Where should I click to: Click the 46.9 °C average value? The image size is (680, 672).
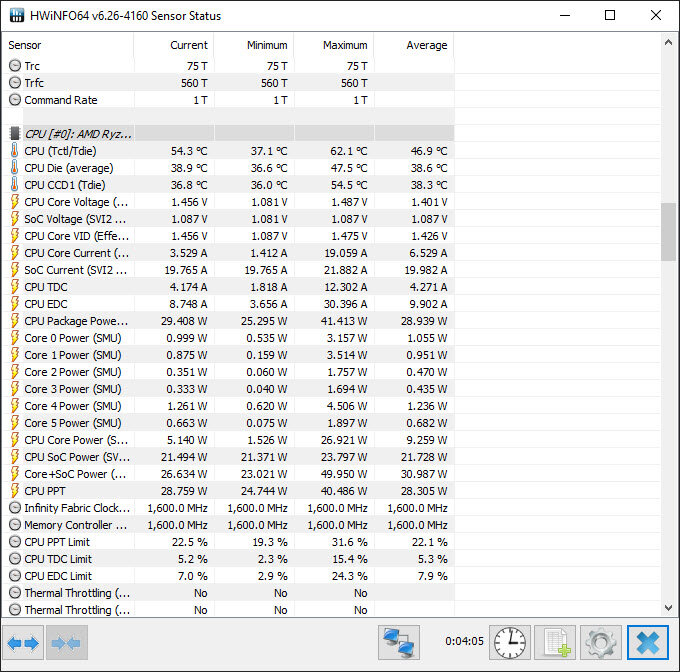point(429,151)
